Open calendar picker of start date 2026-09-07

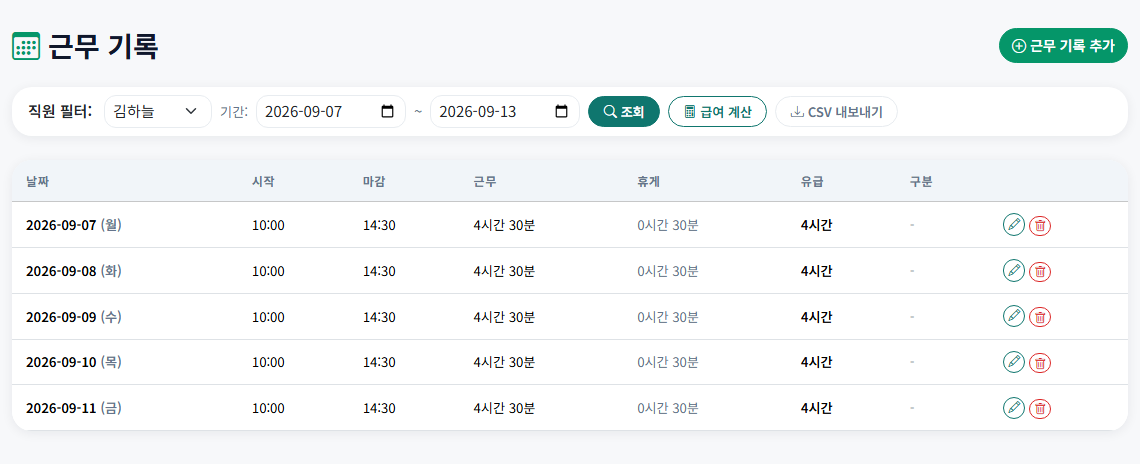pyautogui.click(x=388, y=111)
